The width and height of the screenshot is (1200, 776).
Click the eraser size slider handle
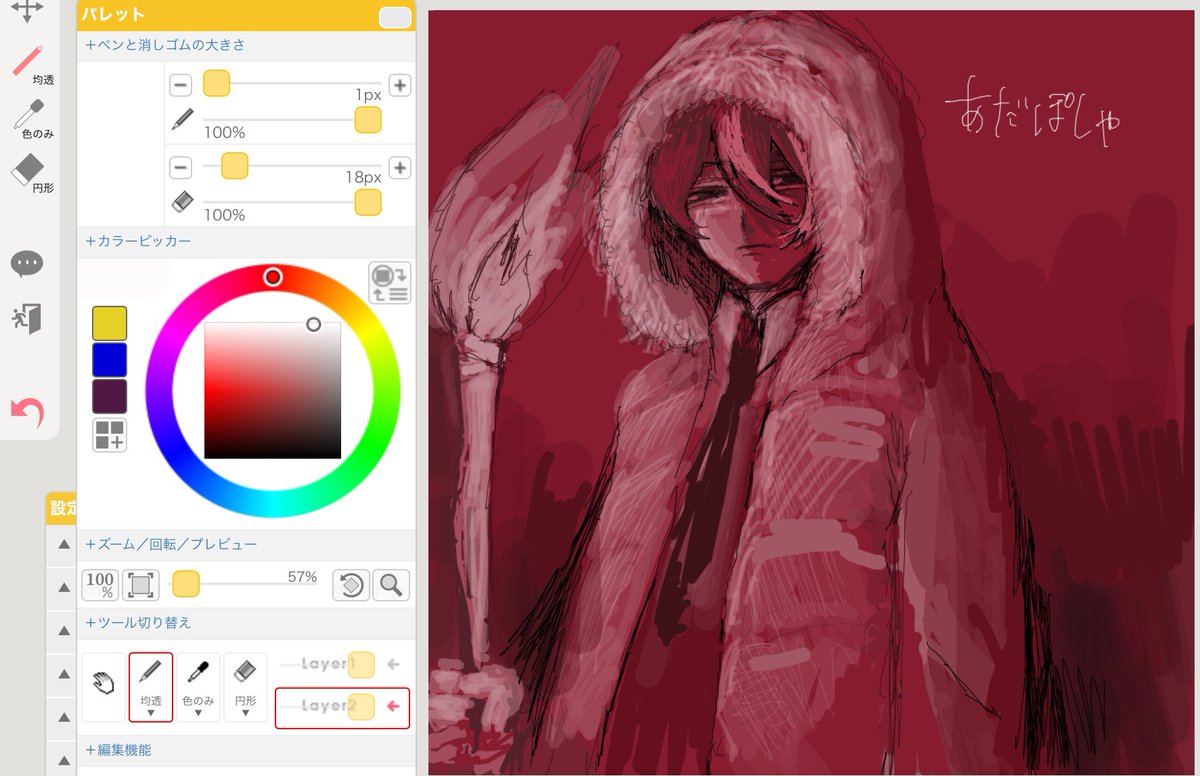click(x=235, y=165)
